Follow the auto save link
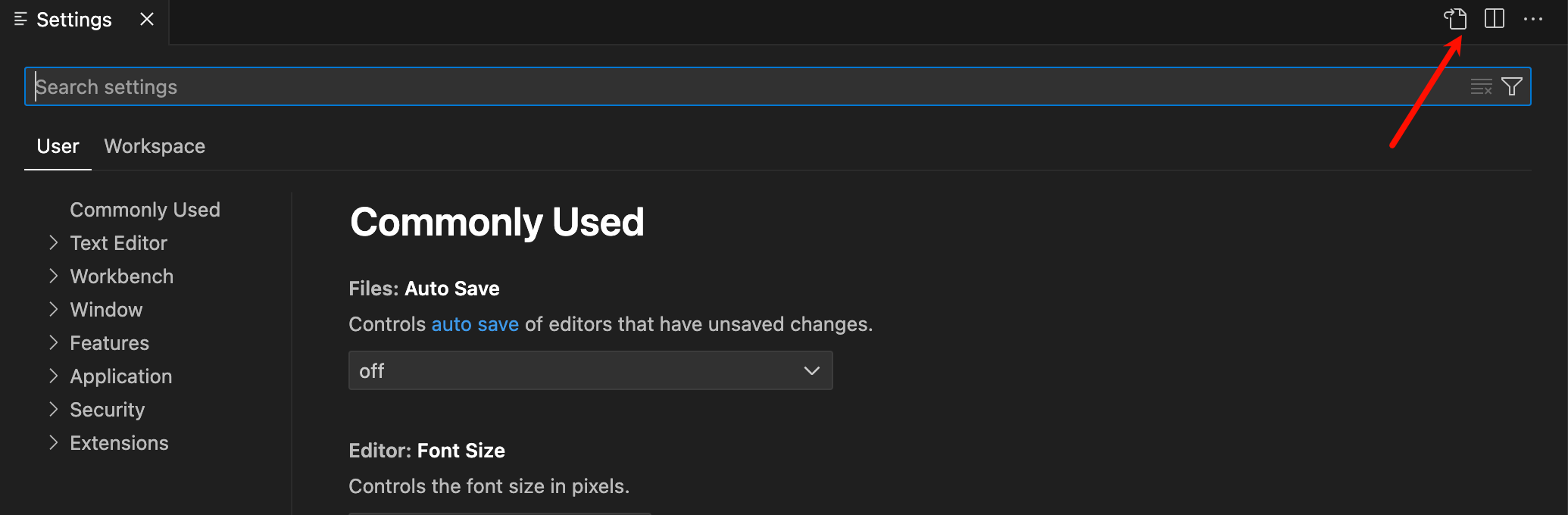Image resolution: width=1568 pixels, height=515 pixels. click(x=475, y=324)
